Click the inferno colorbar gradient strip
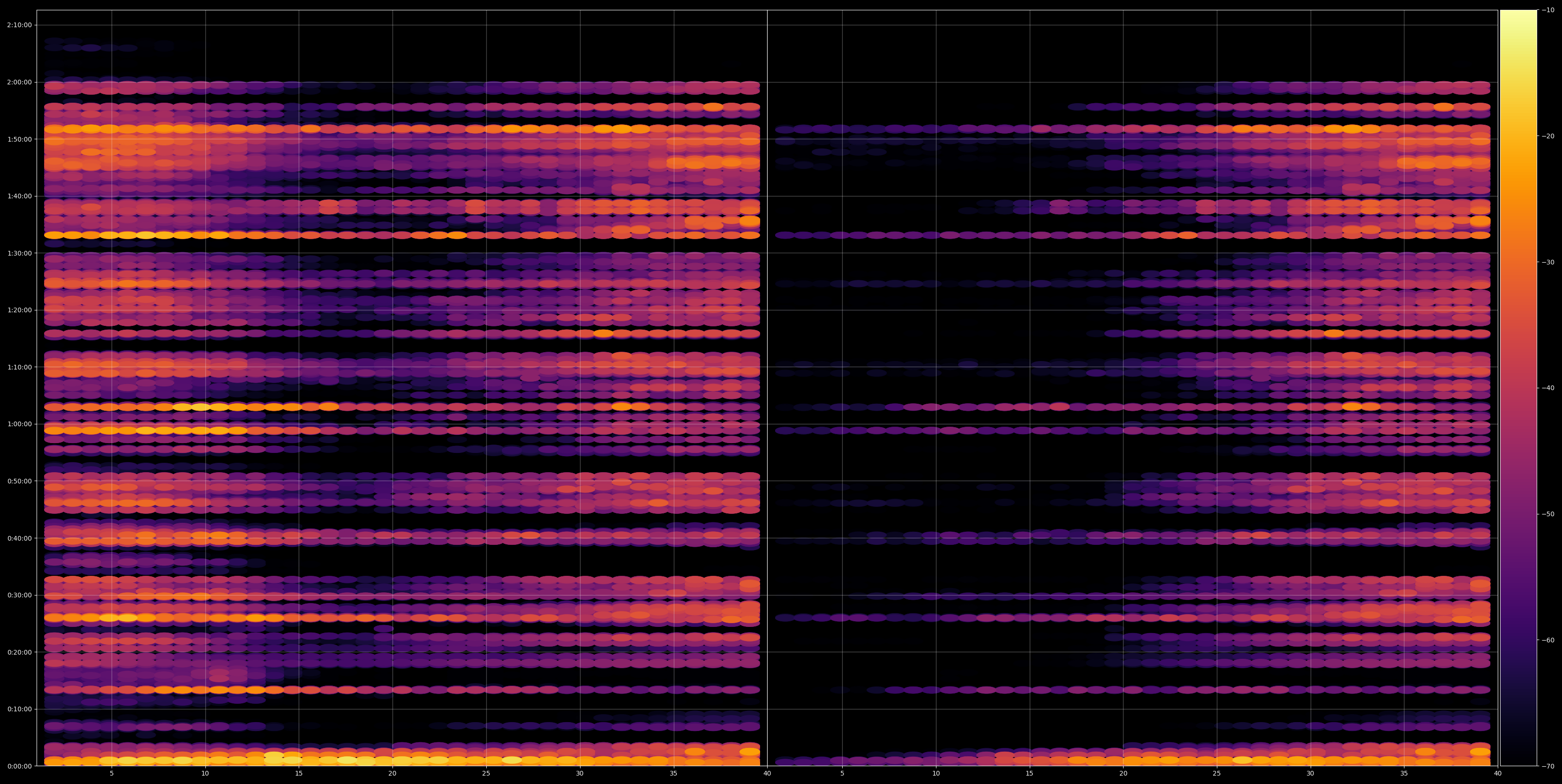This screenshot has height=784, width=1562. (x=1519, y=387)
